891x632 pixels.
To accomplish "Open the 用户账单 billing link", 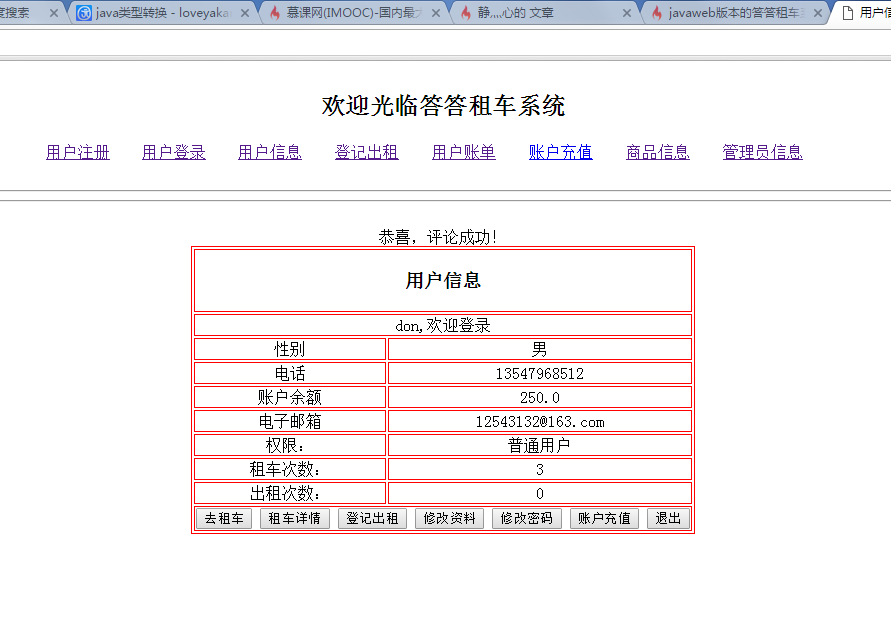I will [463, 151].
